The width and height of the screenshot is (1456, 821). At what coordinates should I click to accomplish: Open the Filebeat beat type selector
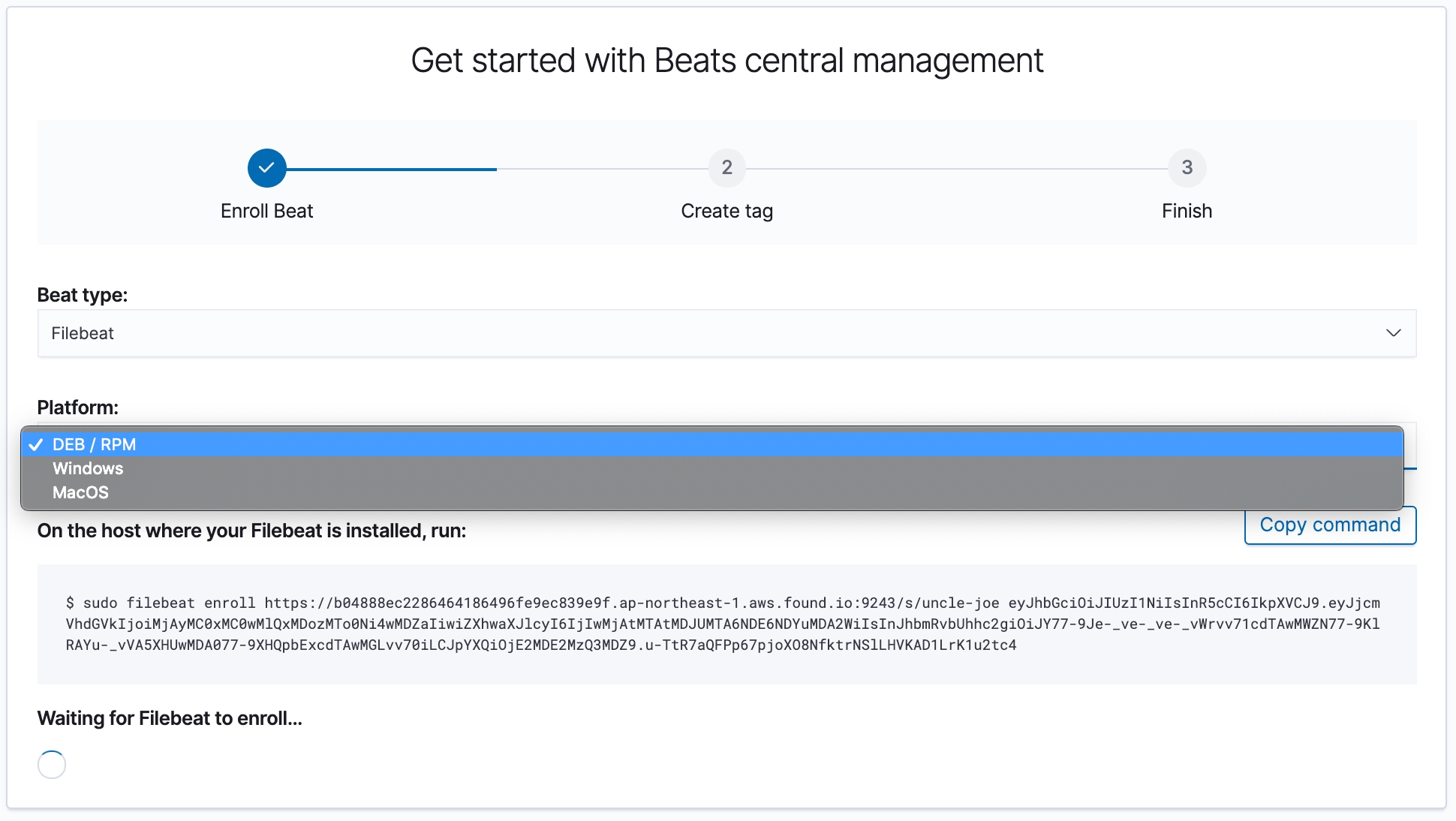pos(726,333)
